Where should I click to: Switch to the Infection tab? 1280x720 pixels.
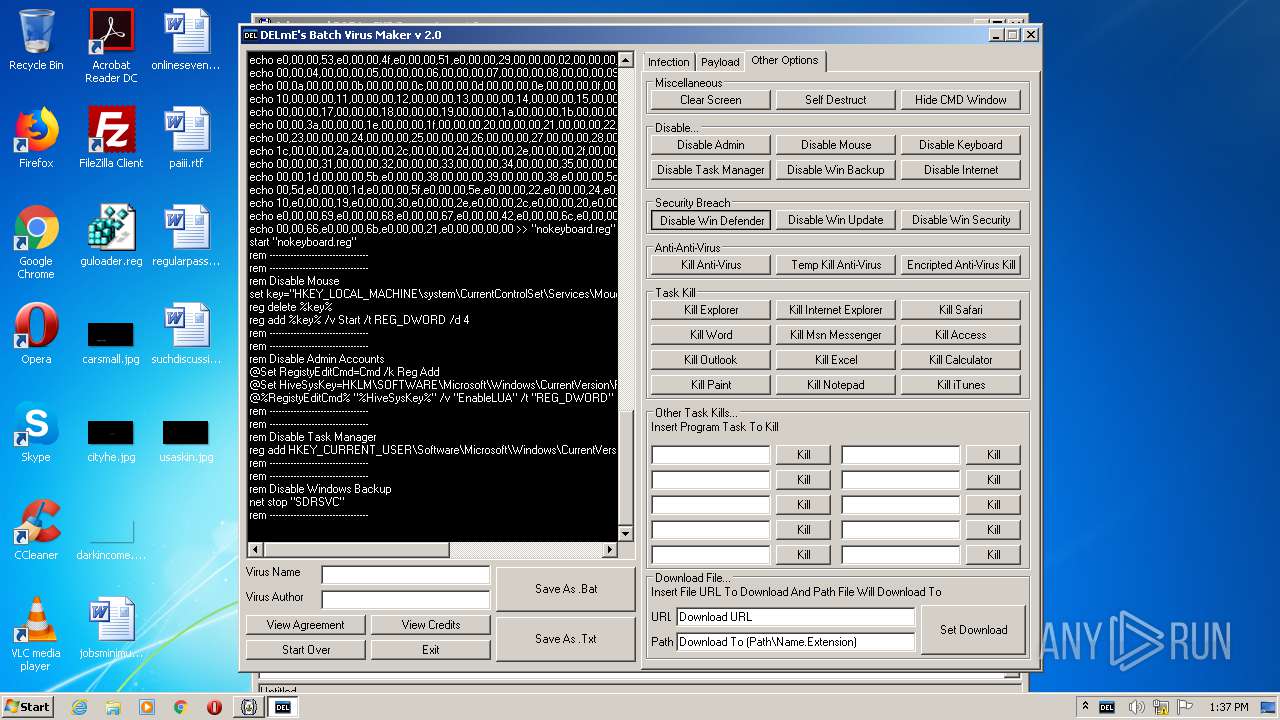[x=668, y=62]
